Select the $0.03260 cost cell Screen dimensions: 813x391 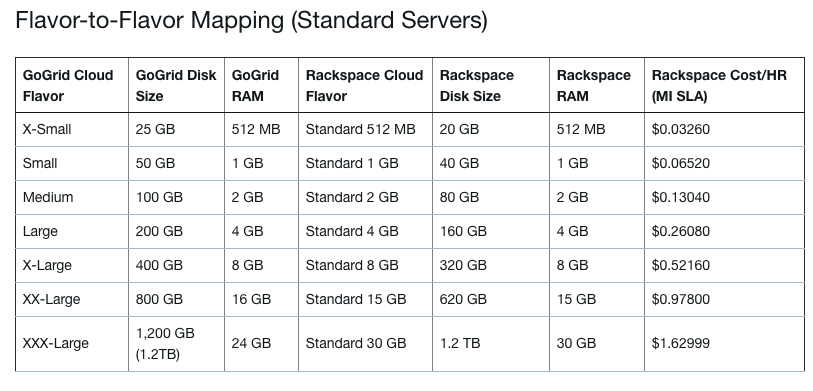point(724,130)
